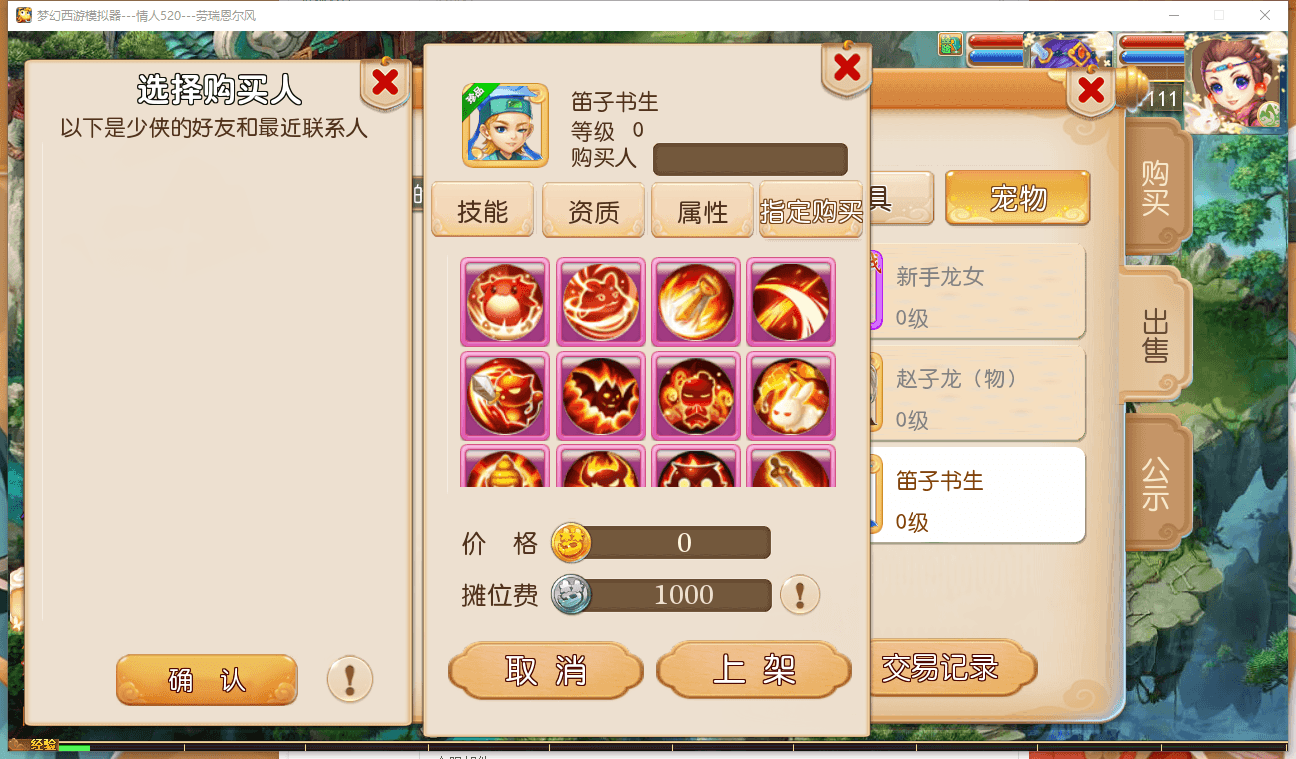The image size is (1296, 759).
Task: Select the rabbit skill icon
Action: click(791, 396)
